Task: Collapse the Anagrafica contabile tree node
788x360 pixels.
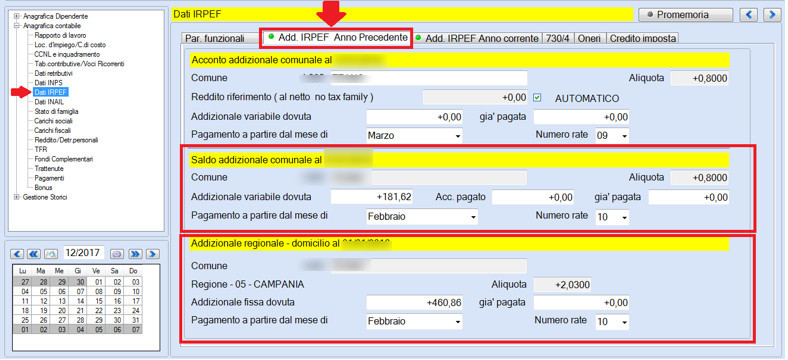Action: [x=17, y=26]
